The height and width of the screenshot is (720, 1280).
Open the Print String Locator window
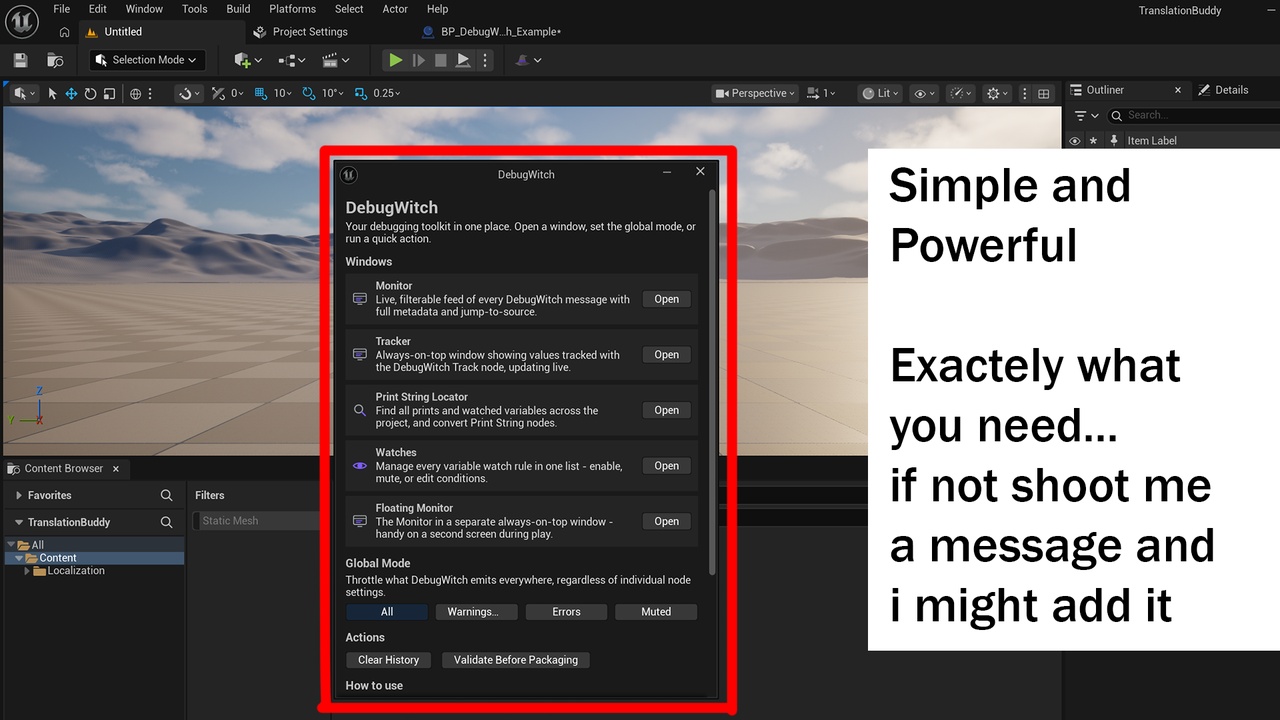click(666, 410)
